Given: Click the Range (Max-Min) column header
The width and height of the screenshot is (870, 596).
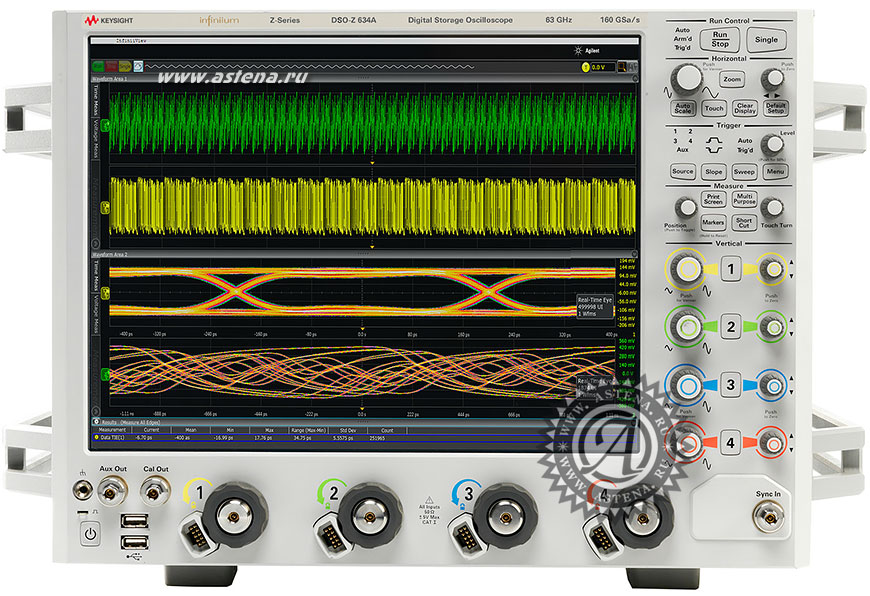Looking at the screenshot, I should 309,430.
